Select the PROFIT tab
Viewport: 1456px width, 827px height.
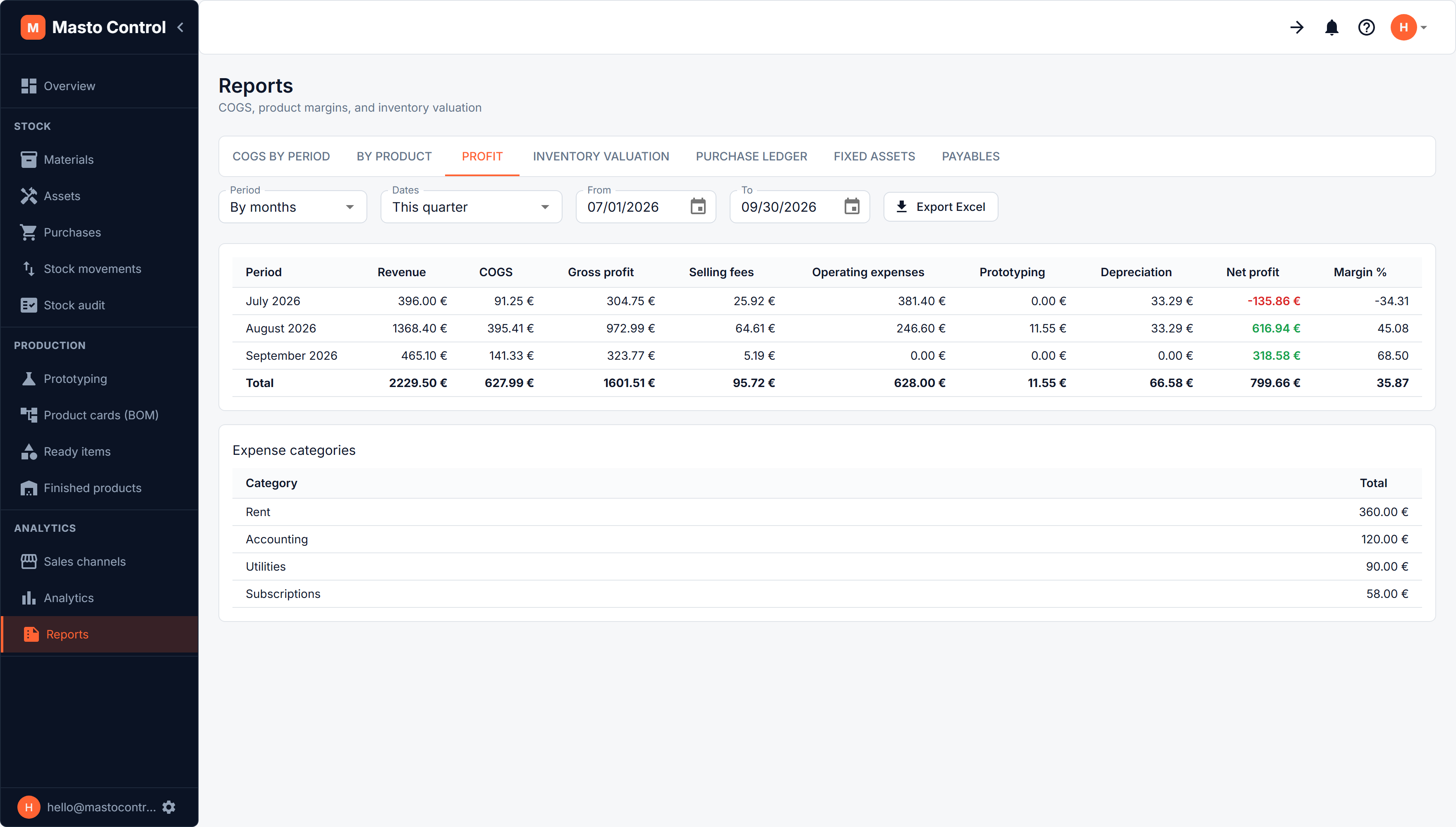482,156
